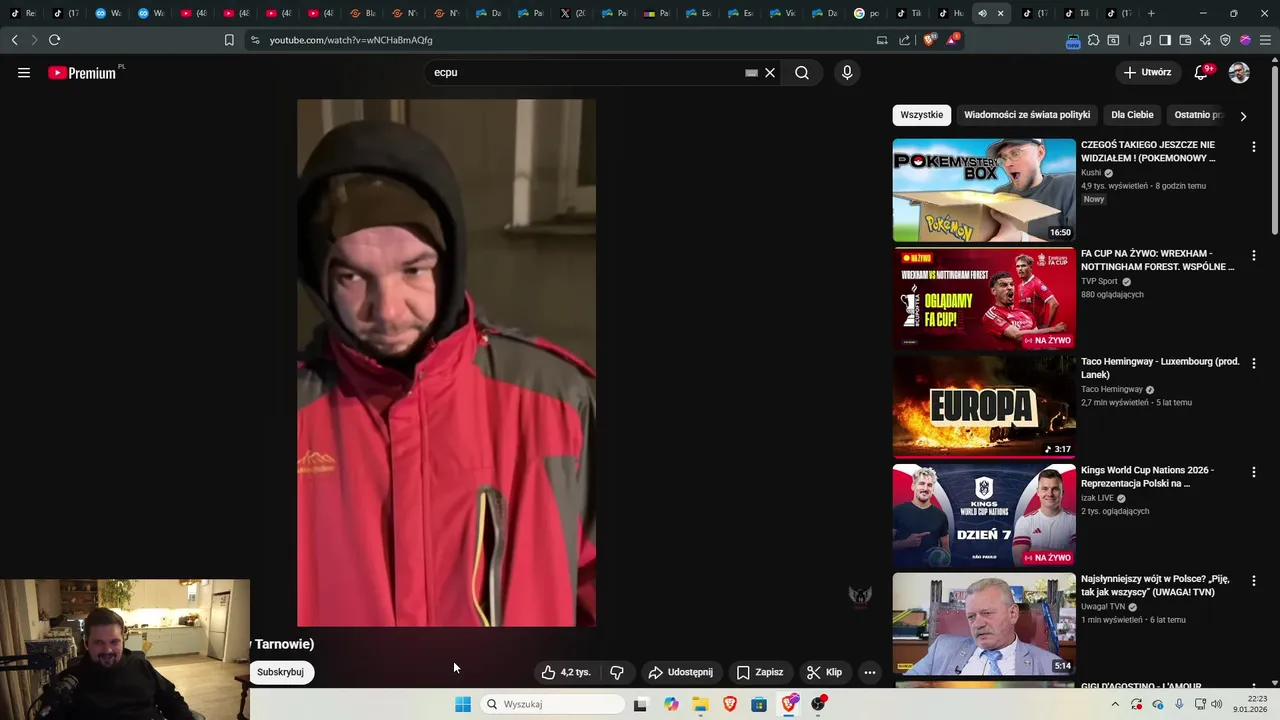This screenshot has height=720, width=1280.
Task: Open Pokemystery Box video thumbnail
Action: [x=984, y=190]
